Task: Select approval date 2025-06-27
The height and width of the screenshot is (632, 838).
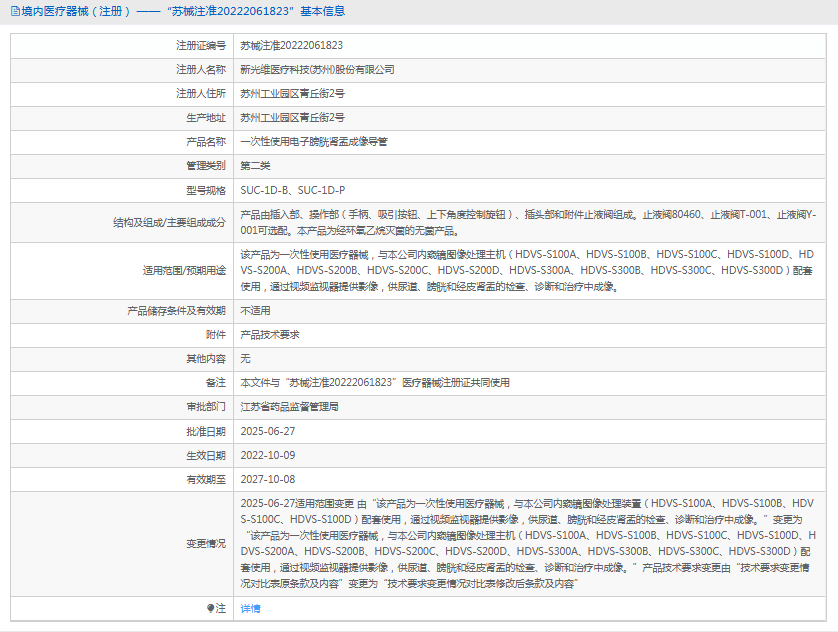Action: coord(268,431)
